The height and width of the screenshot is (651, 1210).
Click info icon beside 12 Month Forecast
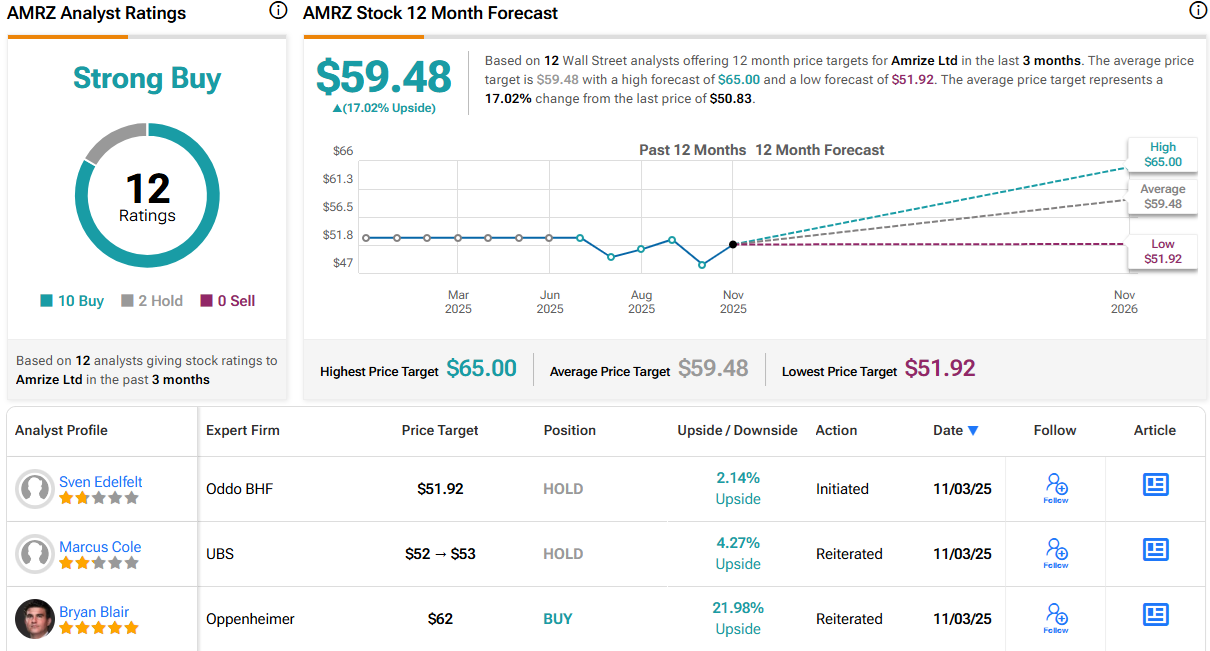[x=1198, y=11]
